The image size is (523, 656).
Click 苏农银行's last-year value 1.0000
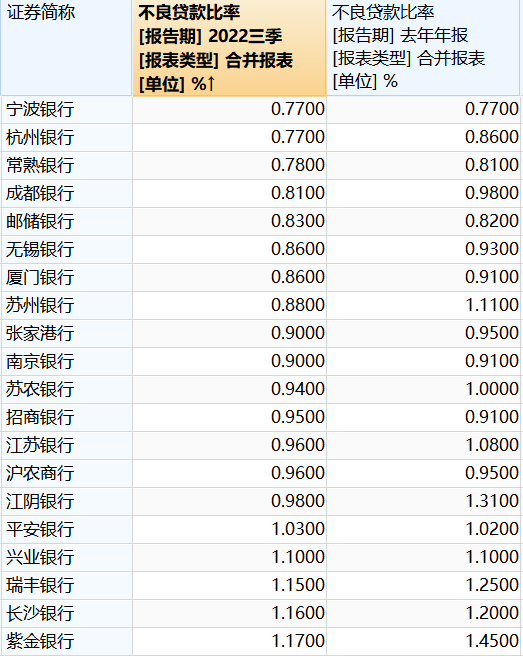[x=492, y=390]
